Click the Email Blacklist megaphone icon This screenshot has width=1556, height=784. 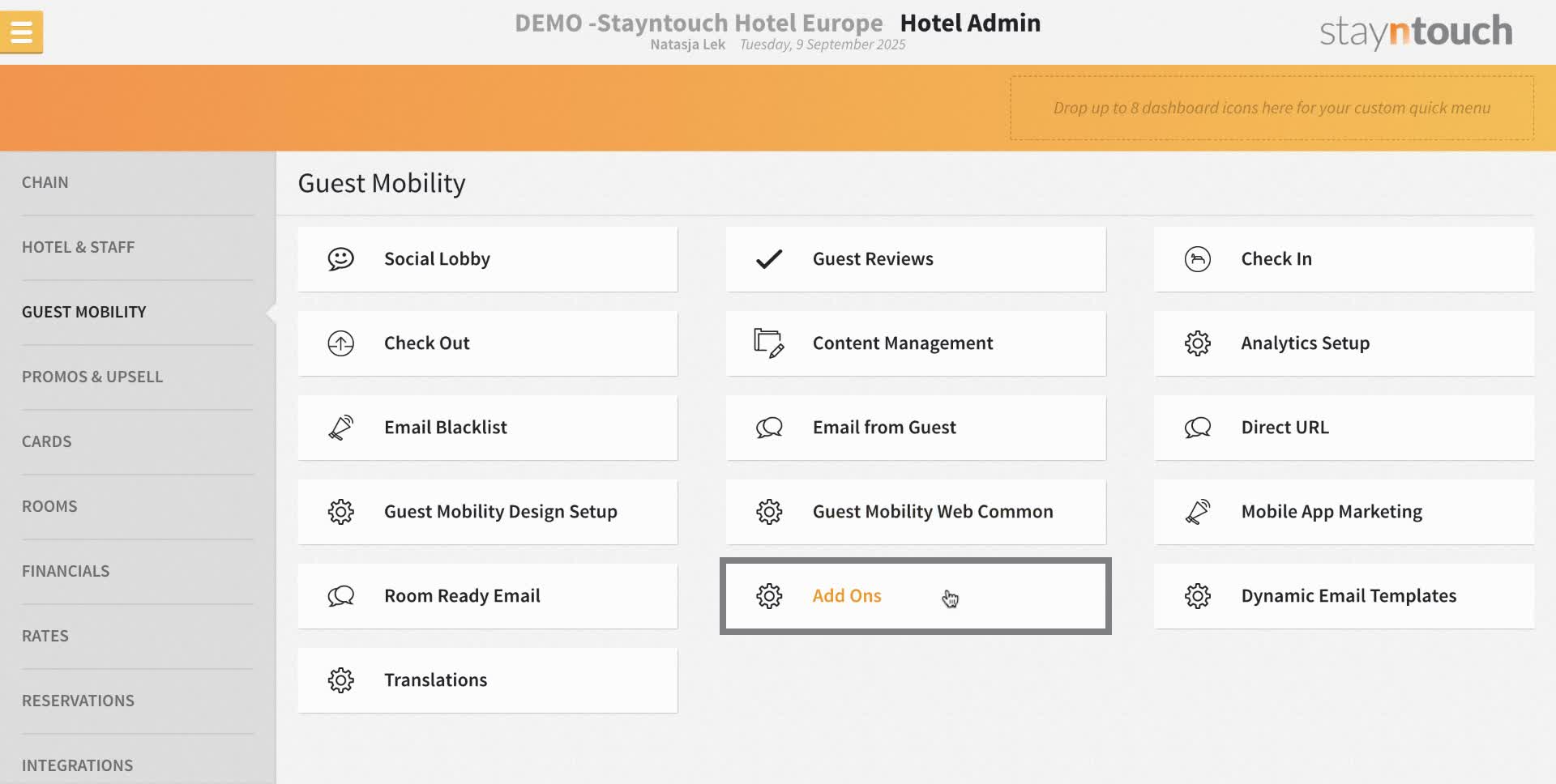[x=340, y=427]
